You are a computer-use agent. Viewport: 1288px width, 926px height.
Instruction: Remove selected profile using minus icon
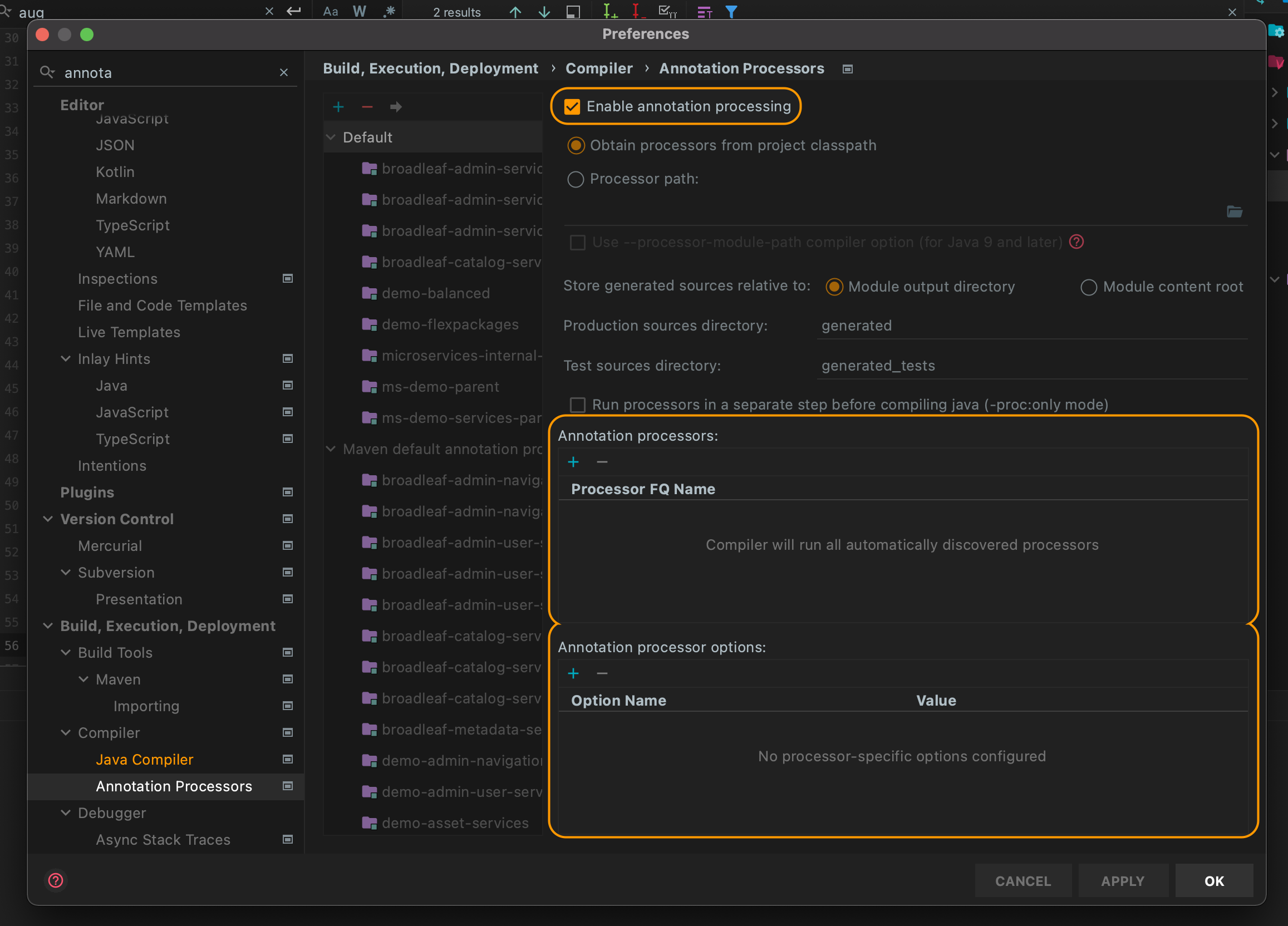pyautogui.click(x=367, y=107)
